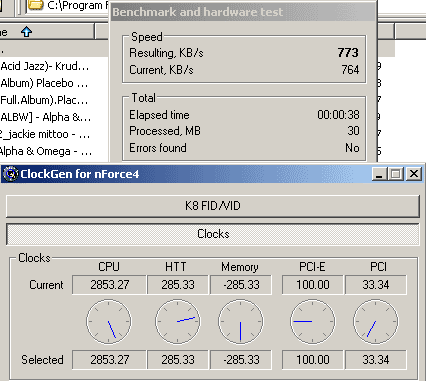Viewport: 426px width, 381px height.
Task: Click Current CPU value 2853.27
Action: (109, 285)
